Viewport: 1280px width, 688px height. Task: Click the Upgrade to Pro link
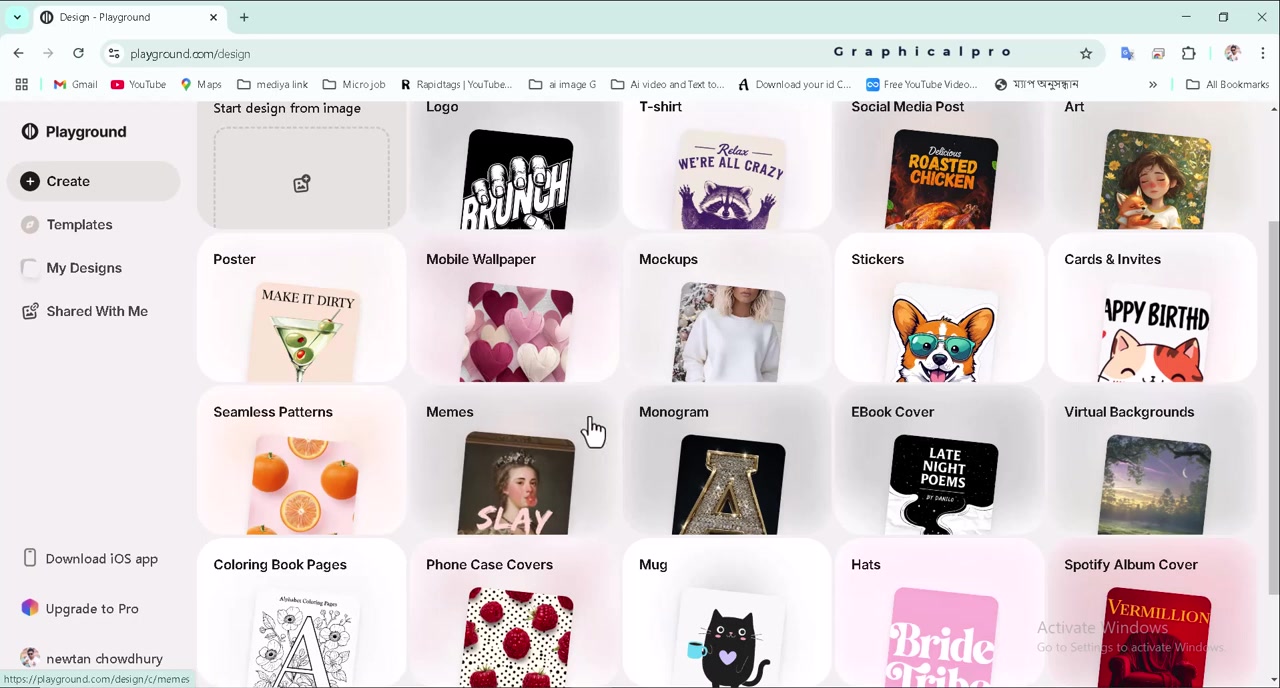[x=92, y=609]
